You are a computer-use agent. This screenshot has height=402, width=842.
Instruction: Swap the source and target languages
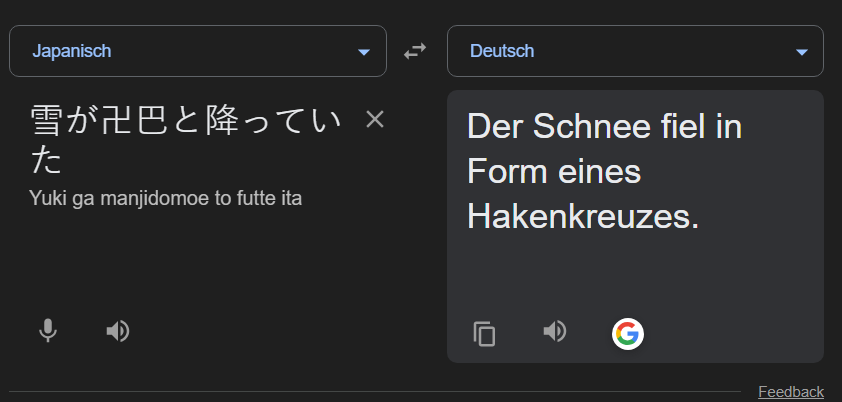(415, 51)
